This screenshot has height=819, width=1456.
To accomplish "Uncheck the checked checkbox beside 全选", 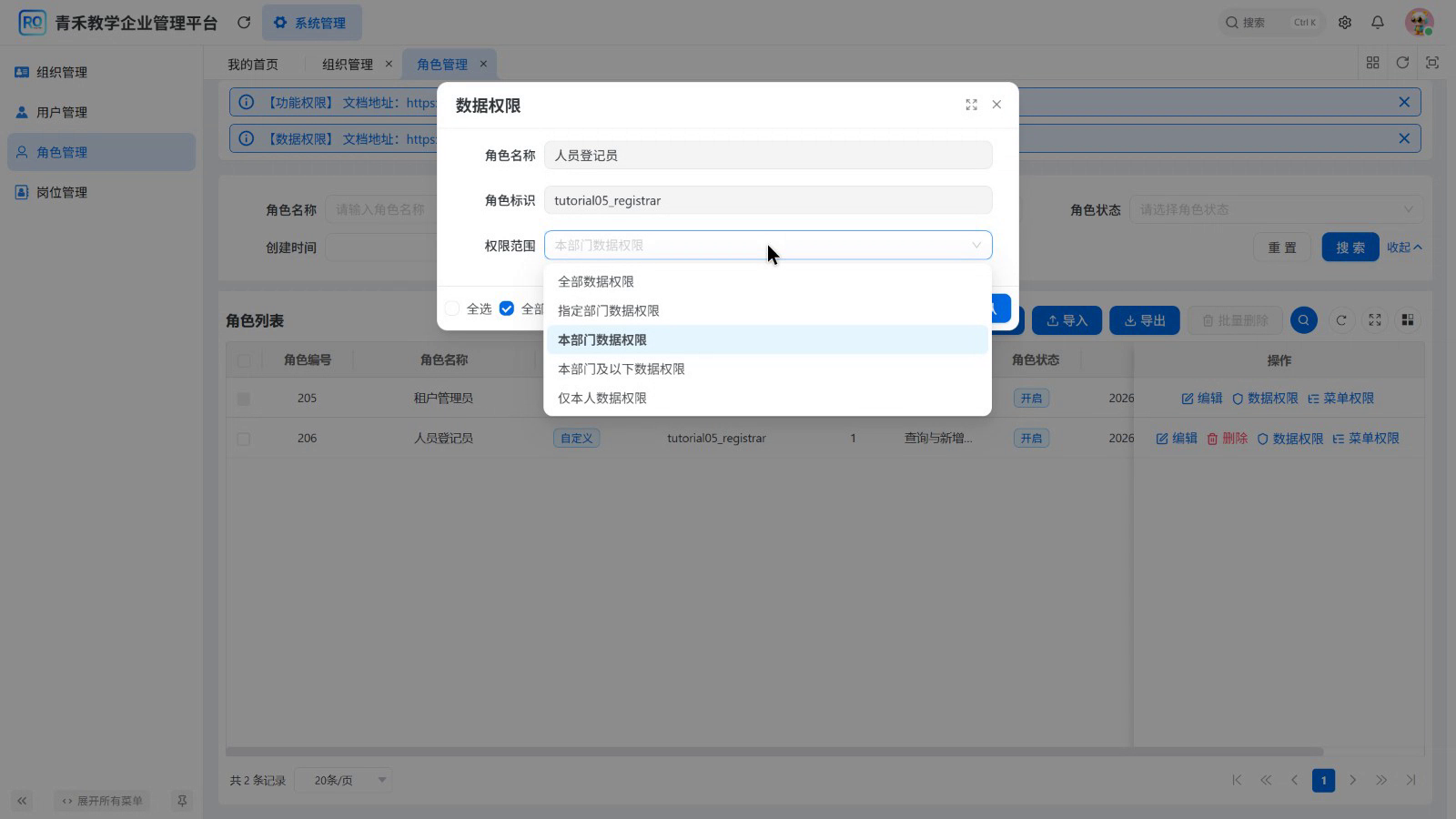I will 507,308.
